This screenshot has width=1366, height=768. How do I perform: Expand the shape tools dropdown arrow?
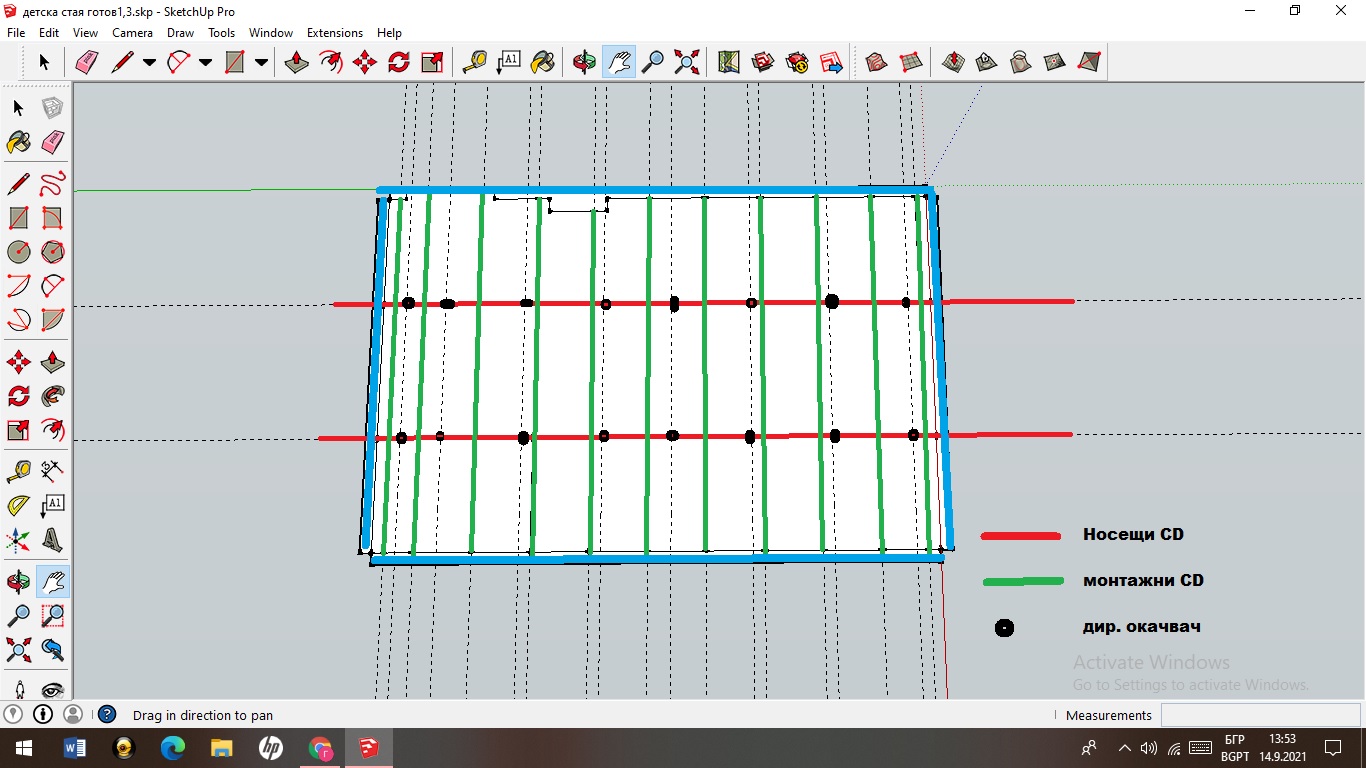pyautogui.click(x=261, y=62)
